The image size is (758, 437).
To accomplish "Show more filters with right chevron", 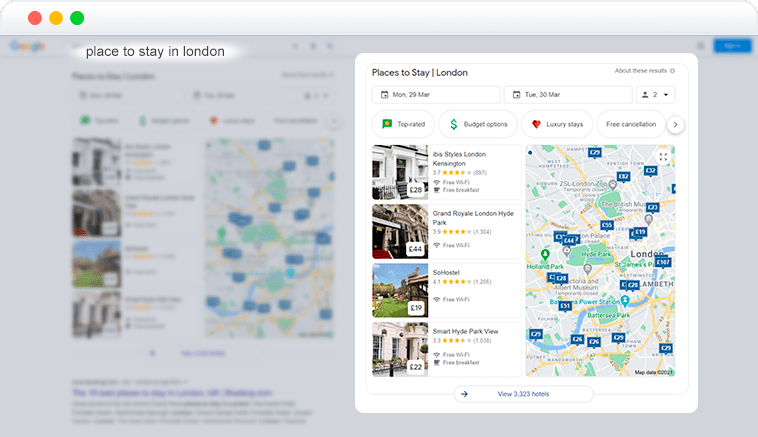I will pos(675,125).
